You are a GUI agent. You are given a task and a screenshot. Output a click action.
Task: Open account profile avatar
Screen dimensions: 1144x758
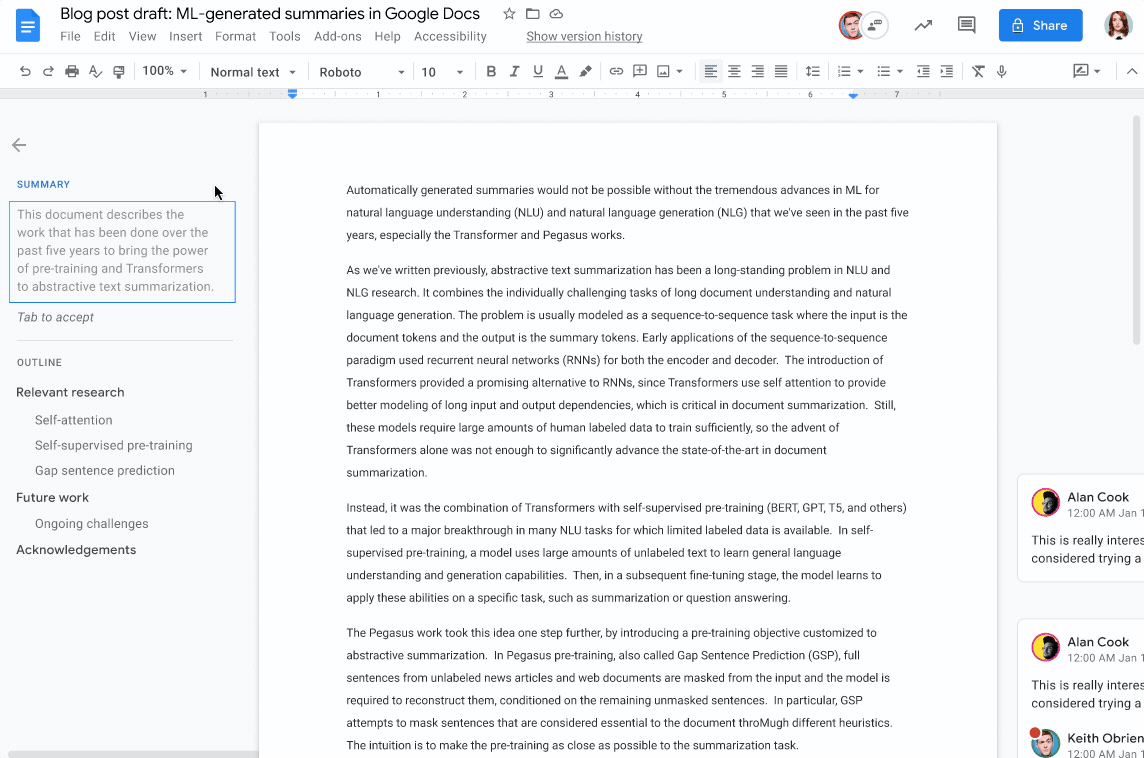tap(1118, 26)
